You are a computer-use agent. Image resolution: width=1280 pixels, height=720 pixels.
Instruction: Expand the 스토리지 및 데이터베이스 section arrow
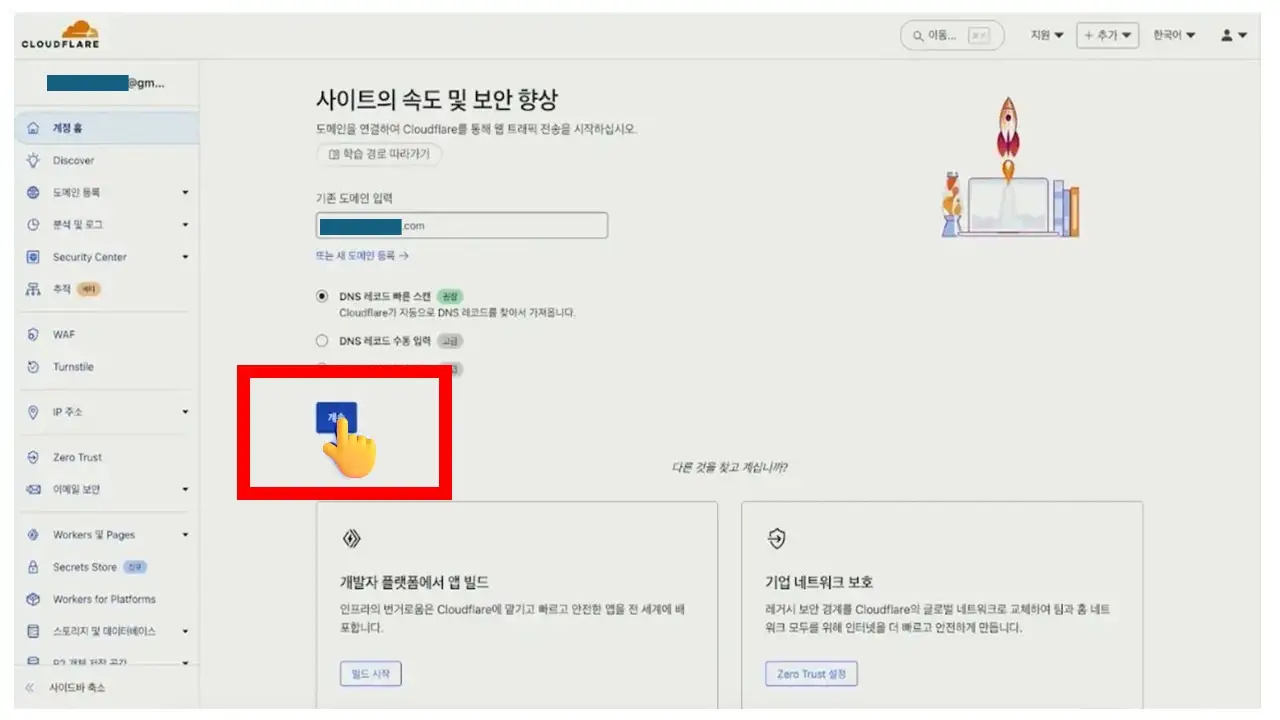pos(185,631)
